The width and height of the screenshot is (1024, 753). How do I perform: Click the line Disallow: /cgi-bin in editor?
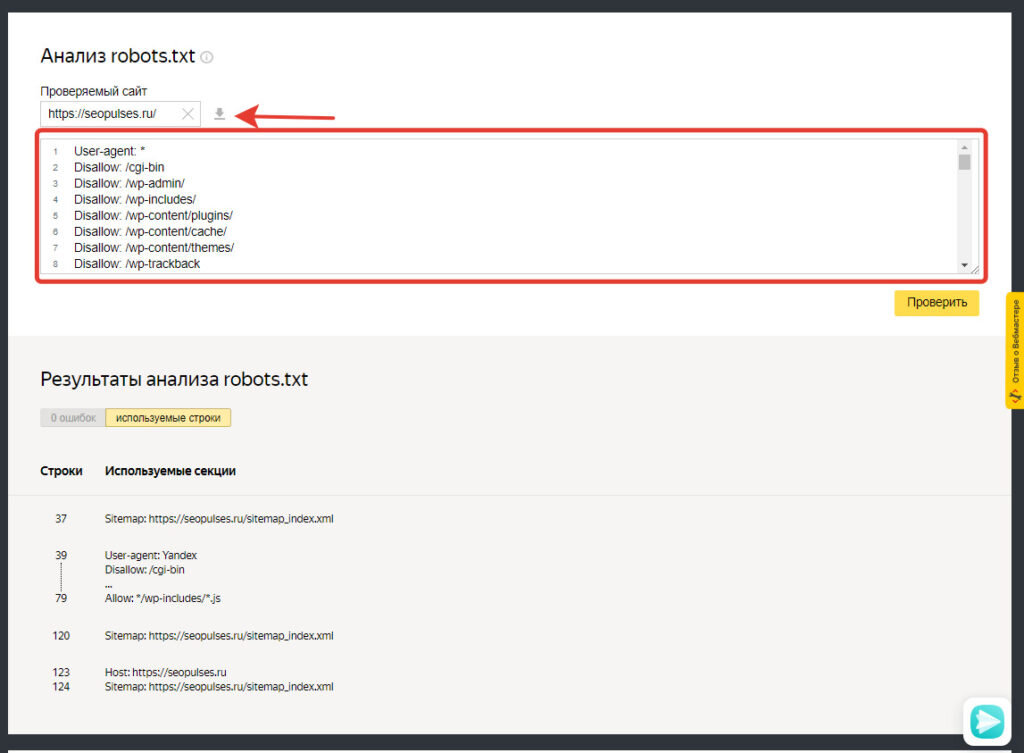tap(119, 167)
